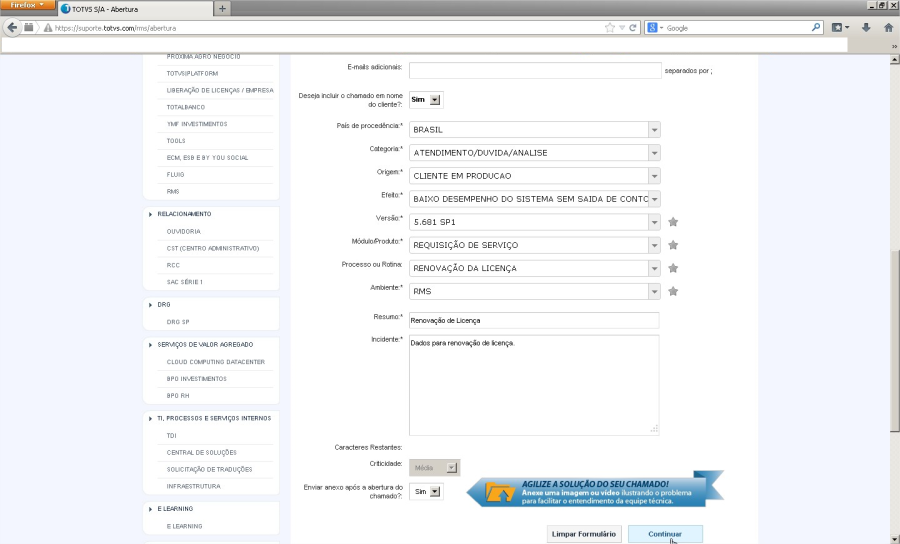Screen dimensions: 900x544
Task: Open SOLICITAÇÃO DE TRADUÇÕES link
Action: click(210, 469)
